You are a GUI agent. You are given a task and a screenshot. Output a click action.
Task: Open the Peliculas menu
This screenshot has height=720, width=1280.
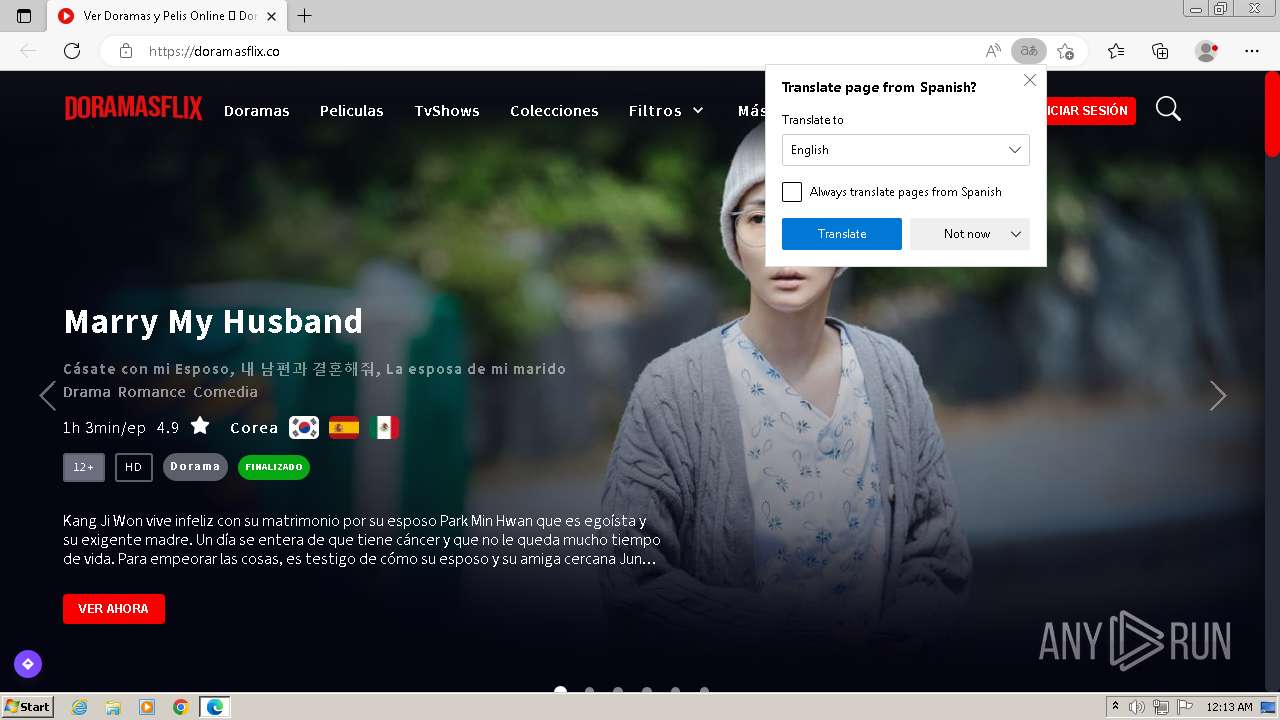(x=352, y=111)
